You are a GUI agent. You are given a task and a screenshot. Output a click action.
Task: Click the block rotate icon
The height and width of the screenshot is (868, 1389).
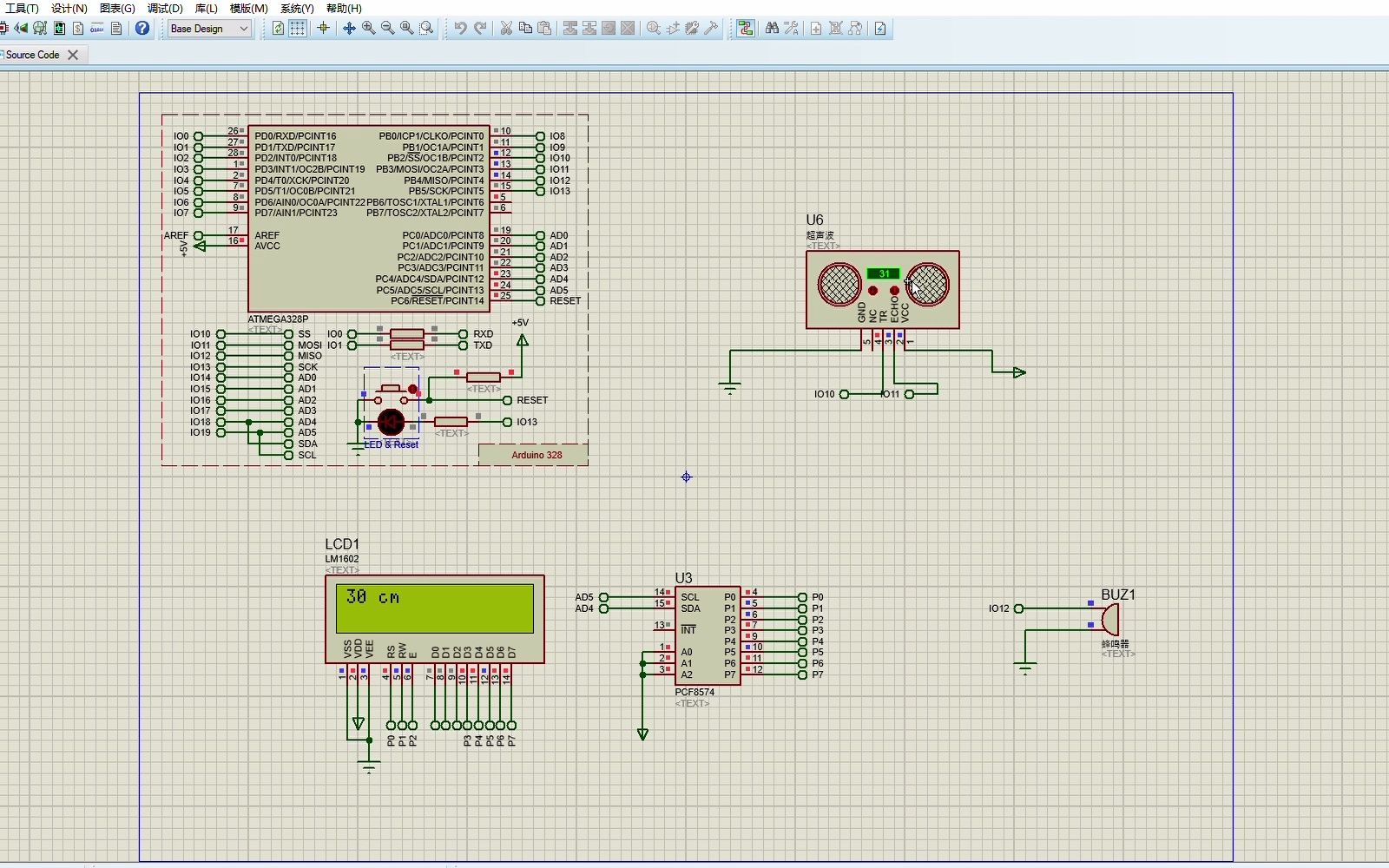[x=609, y=29]
